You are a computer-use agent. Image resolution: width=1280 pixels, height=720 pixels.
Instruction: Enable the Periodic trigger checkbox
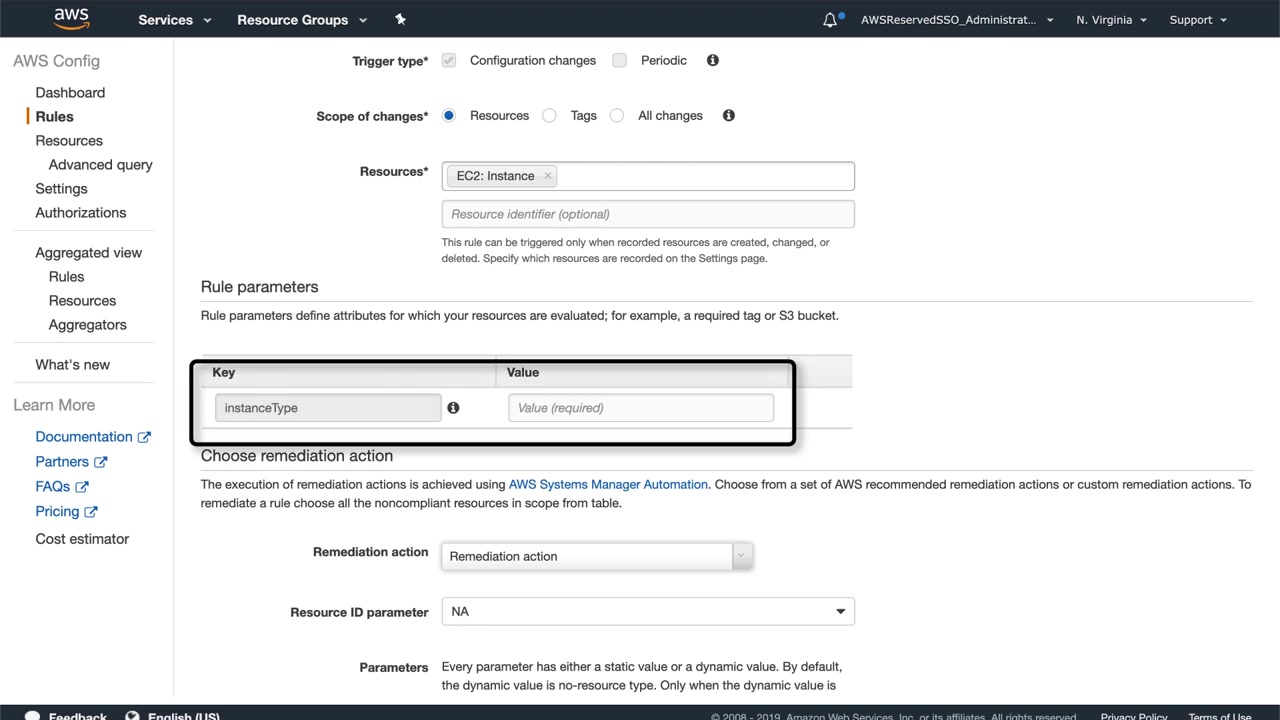point(620,60)
